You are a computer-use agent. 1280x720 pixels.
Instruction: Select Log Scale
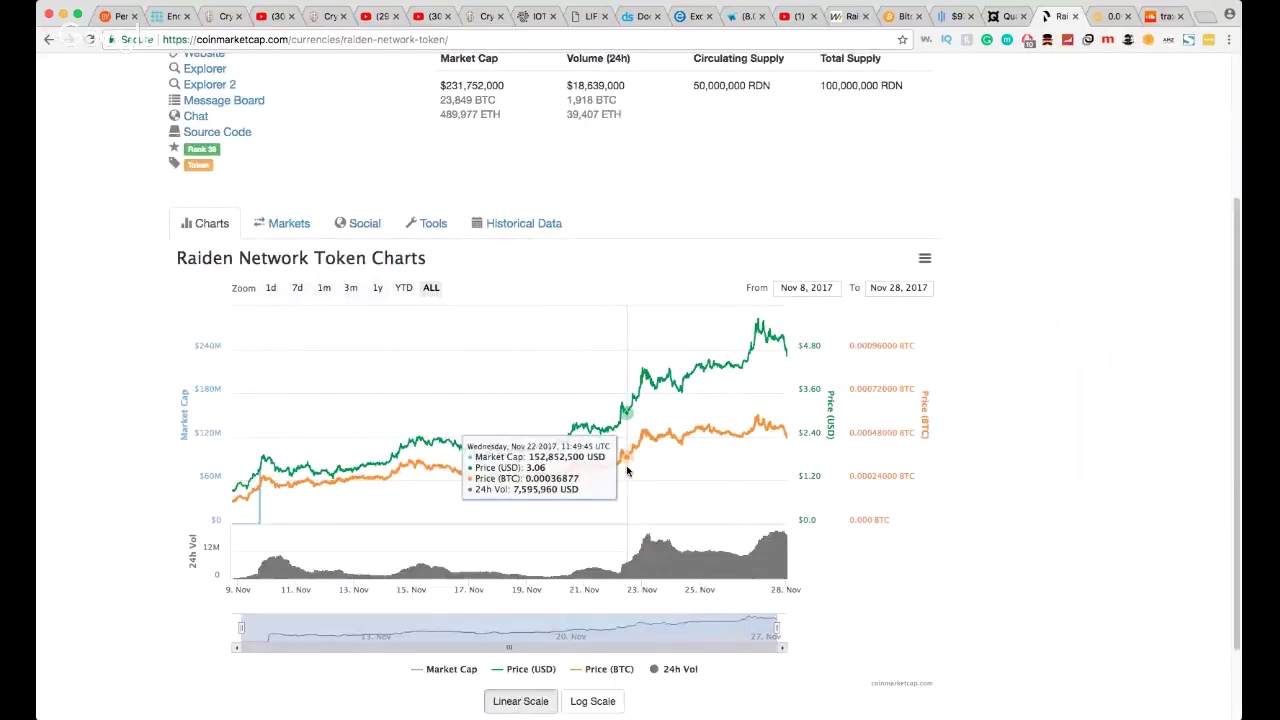pyautogui.click(x=593, y=701)
